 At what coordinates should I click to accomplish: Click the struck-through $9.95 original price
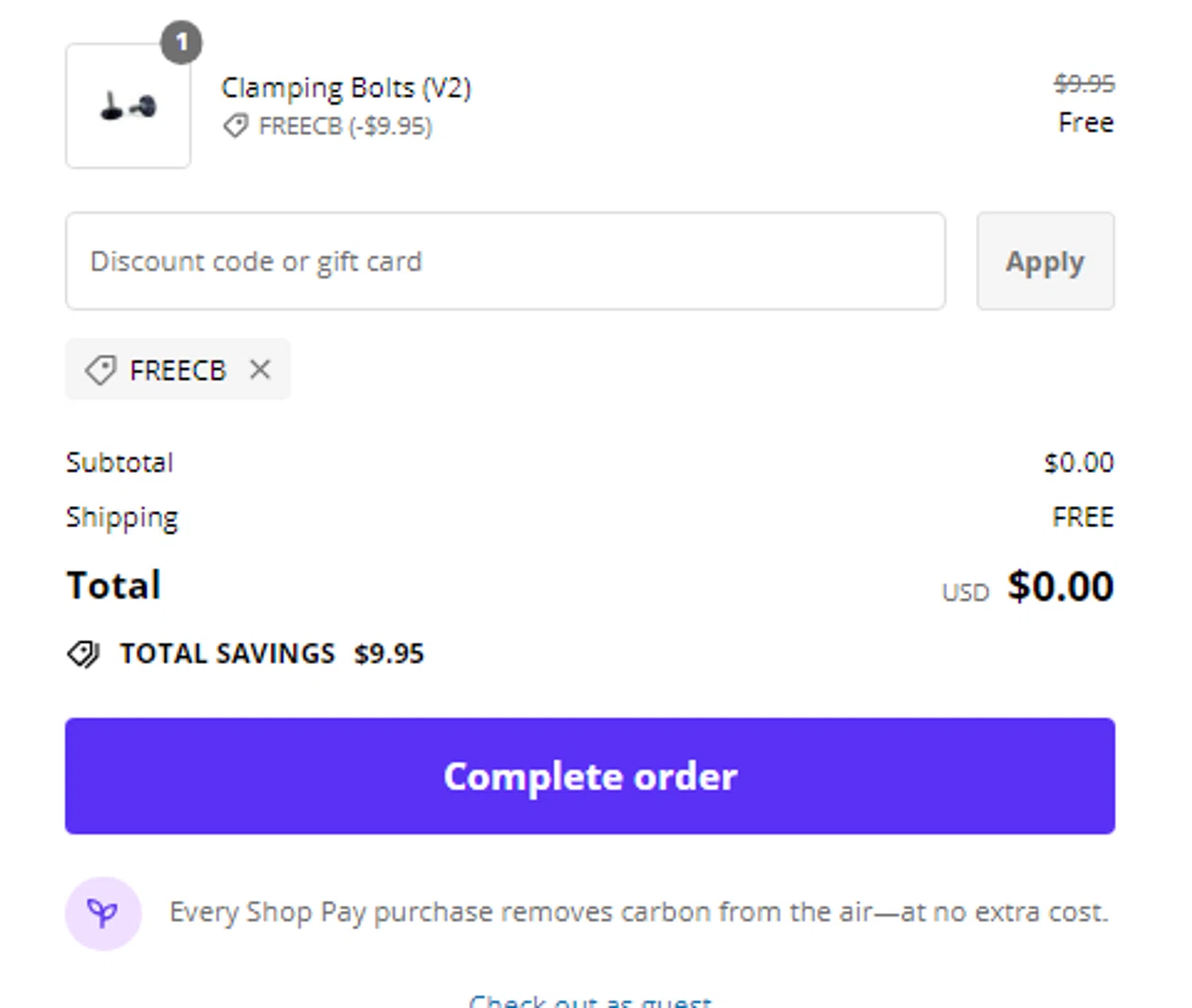(x=1084, y=83)
